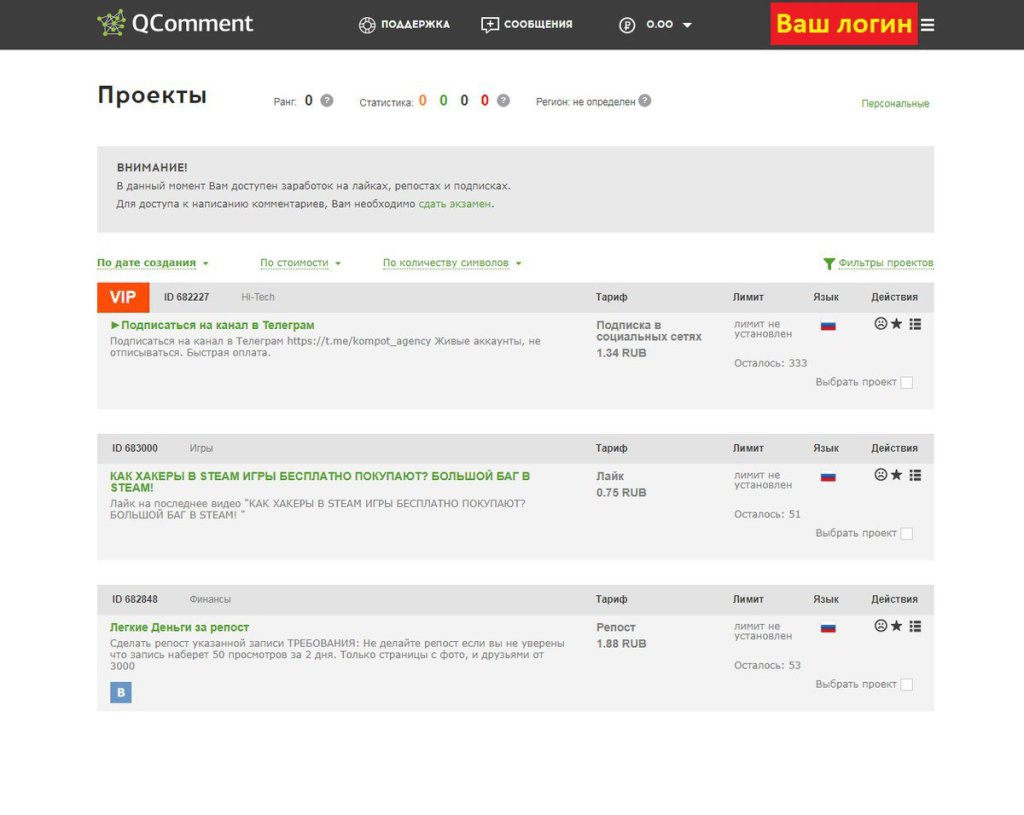Image resolution: width=1024 pixels, height=815 pixels.
Task: Open the hamburger menu in header
Action: point(928,25)
